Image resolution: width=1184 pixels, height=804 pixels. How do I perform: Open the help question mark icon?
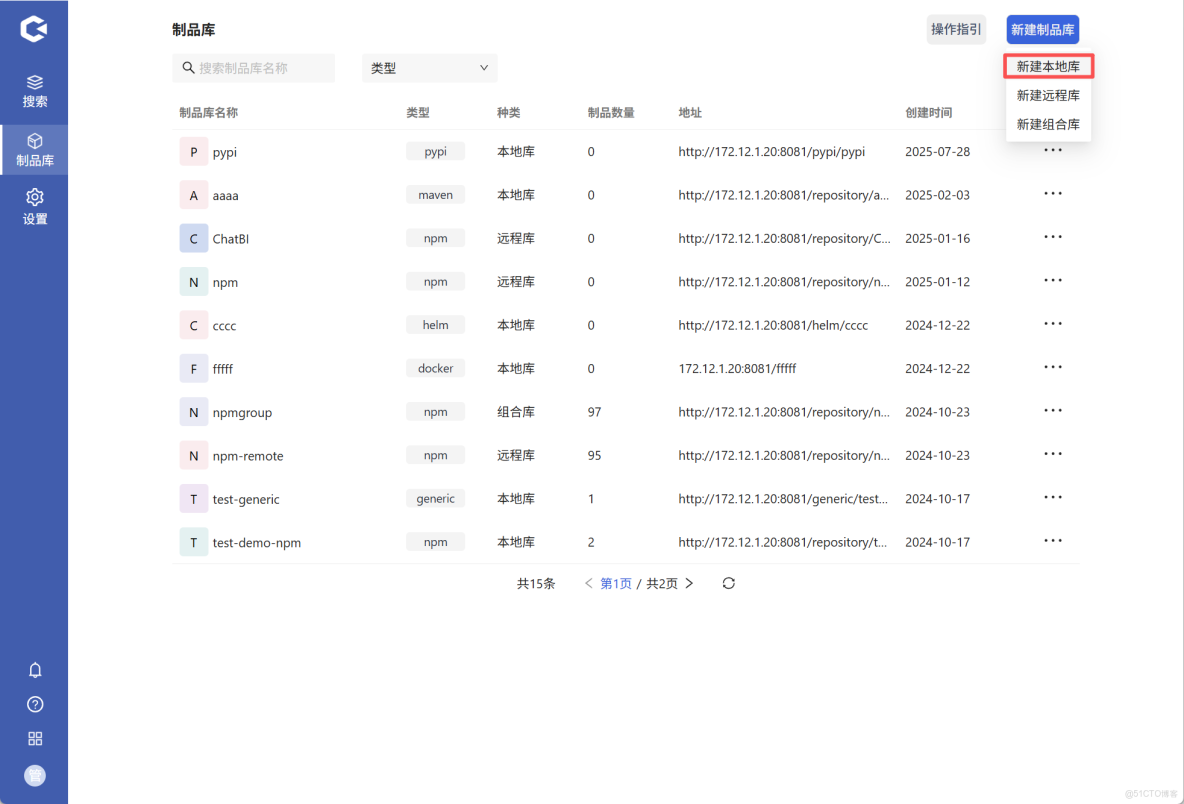[35, 704]
